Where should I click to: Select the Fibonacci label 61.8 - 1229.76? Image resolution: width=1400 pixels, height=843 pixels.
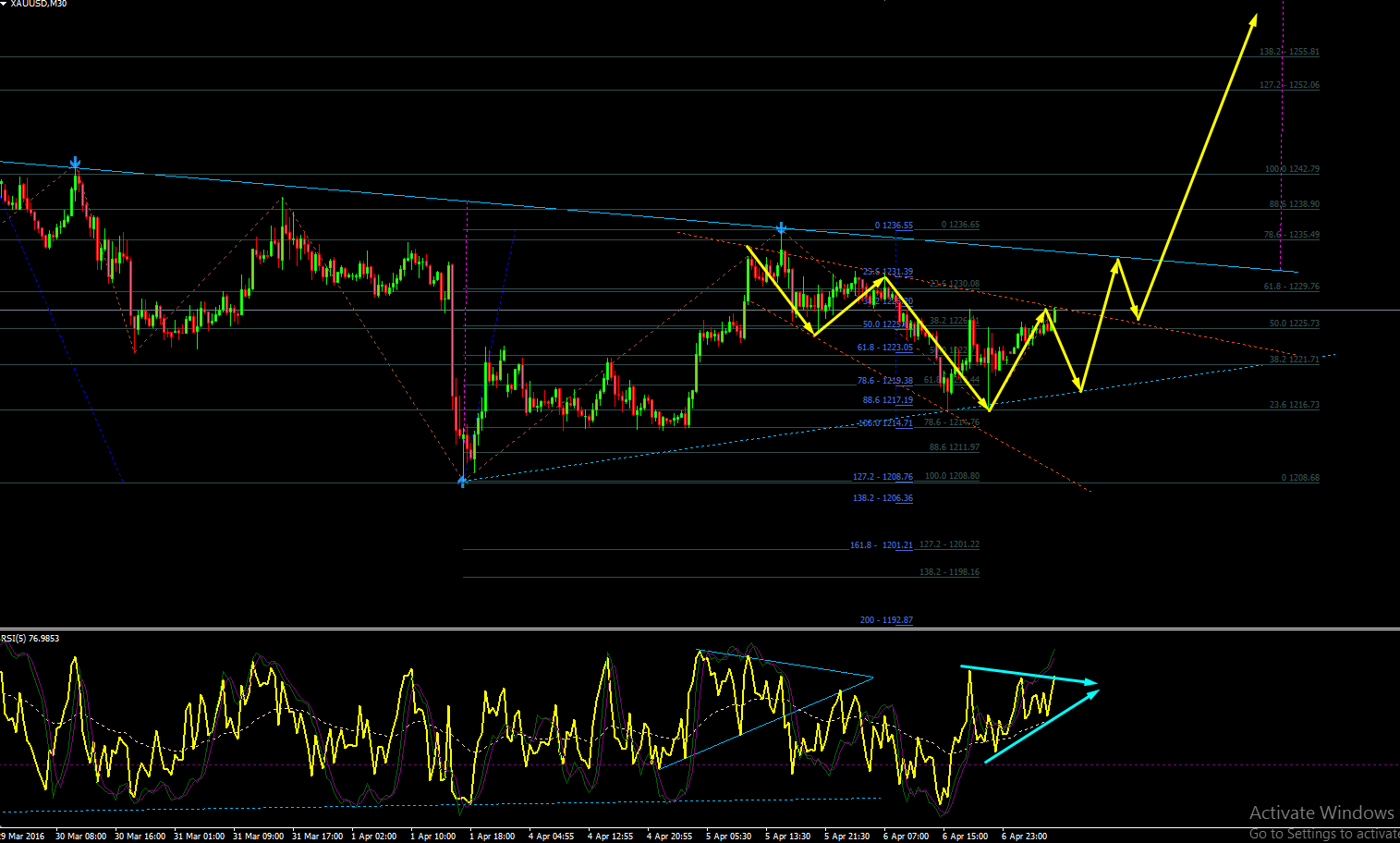pyautogui.click(x=1292, y=287)
